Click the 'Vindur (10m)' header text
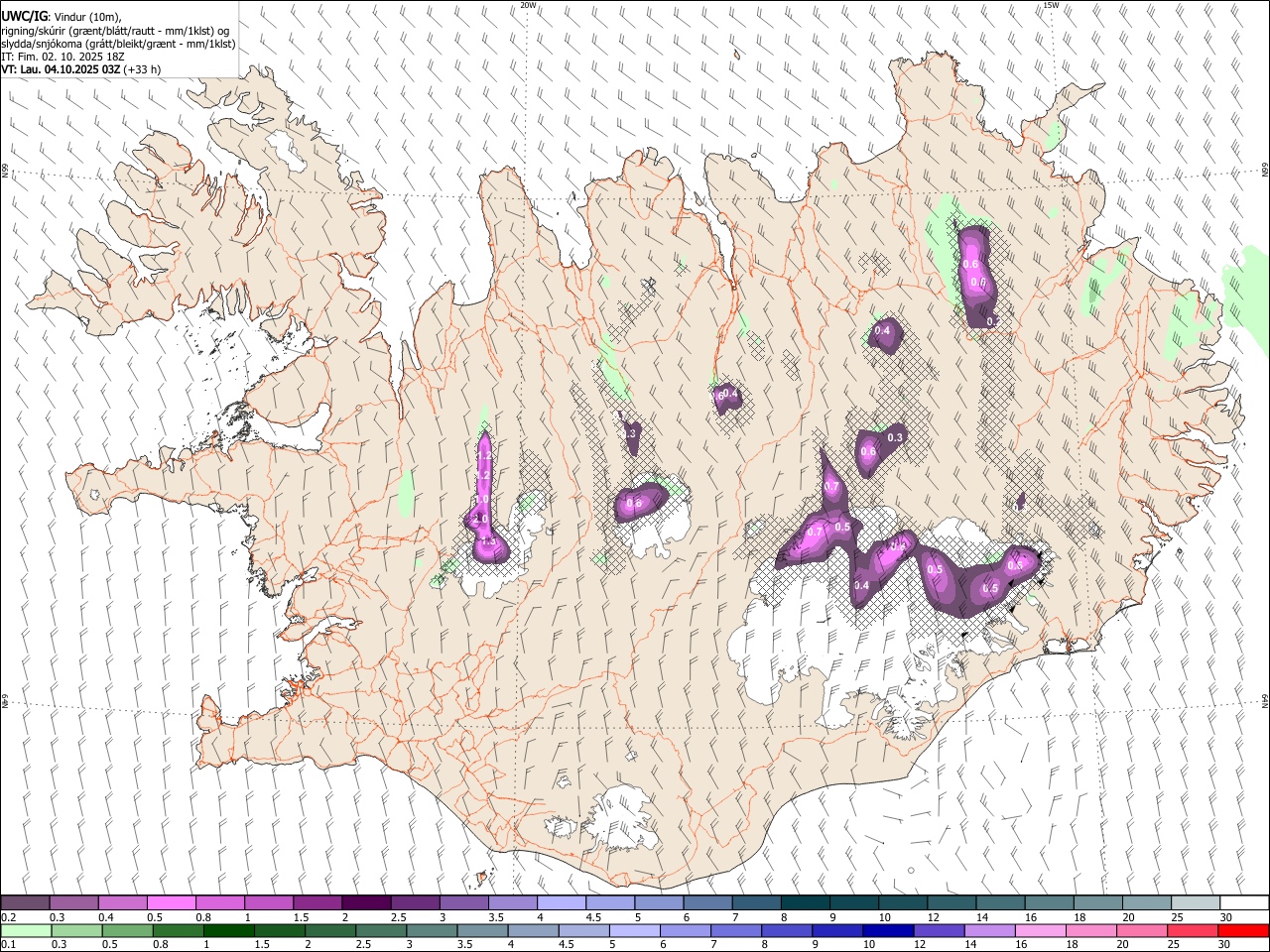The height and width of the screenshot is (952, 1270). [87, 17]
